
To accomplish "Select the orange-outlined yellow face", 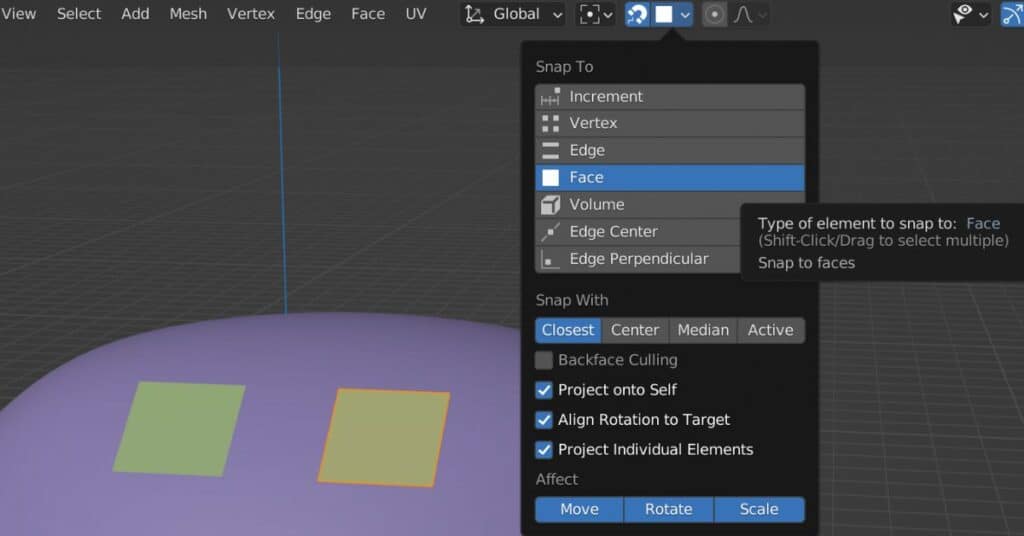I will coord(384,438).
